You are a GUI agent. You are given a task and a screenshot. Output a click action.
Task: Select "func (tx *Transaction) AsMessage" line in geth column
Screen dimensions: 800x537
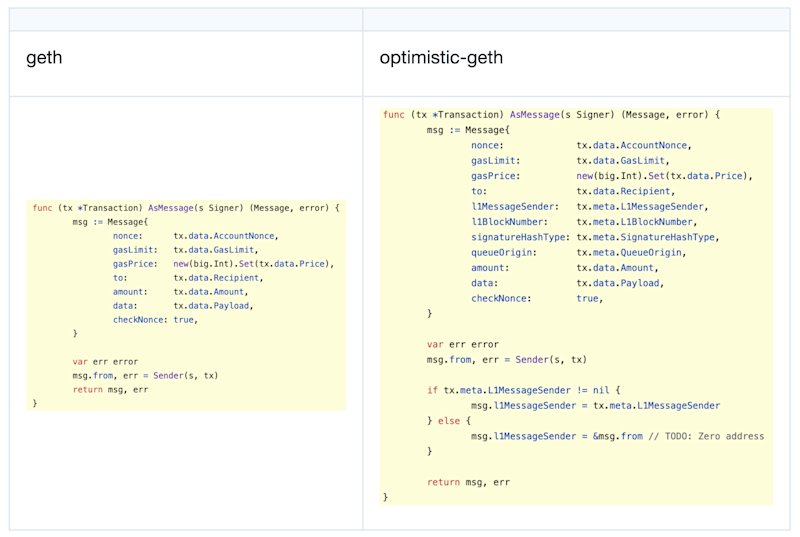click(186, 208)
